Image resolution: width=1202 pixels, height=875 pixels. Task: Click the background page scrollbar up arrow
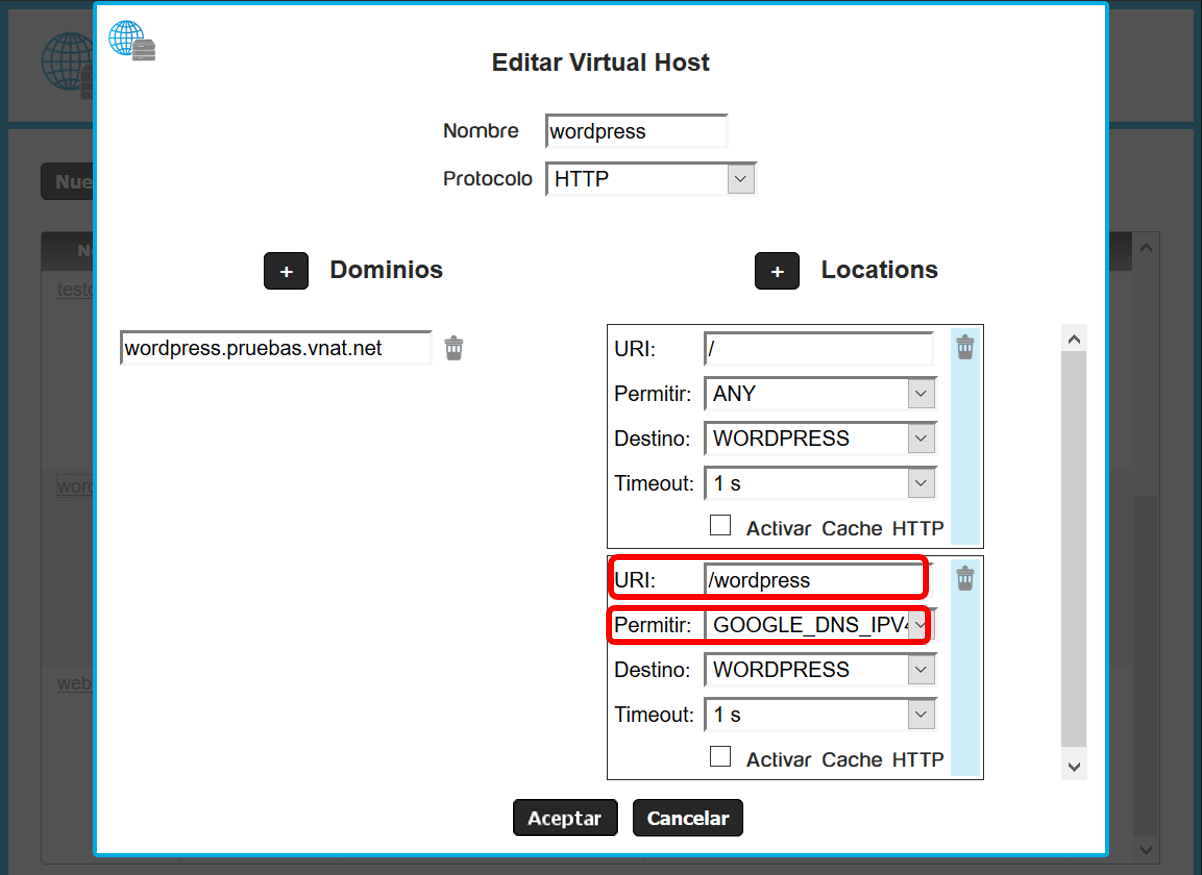click(x=1147, y=246)
